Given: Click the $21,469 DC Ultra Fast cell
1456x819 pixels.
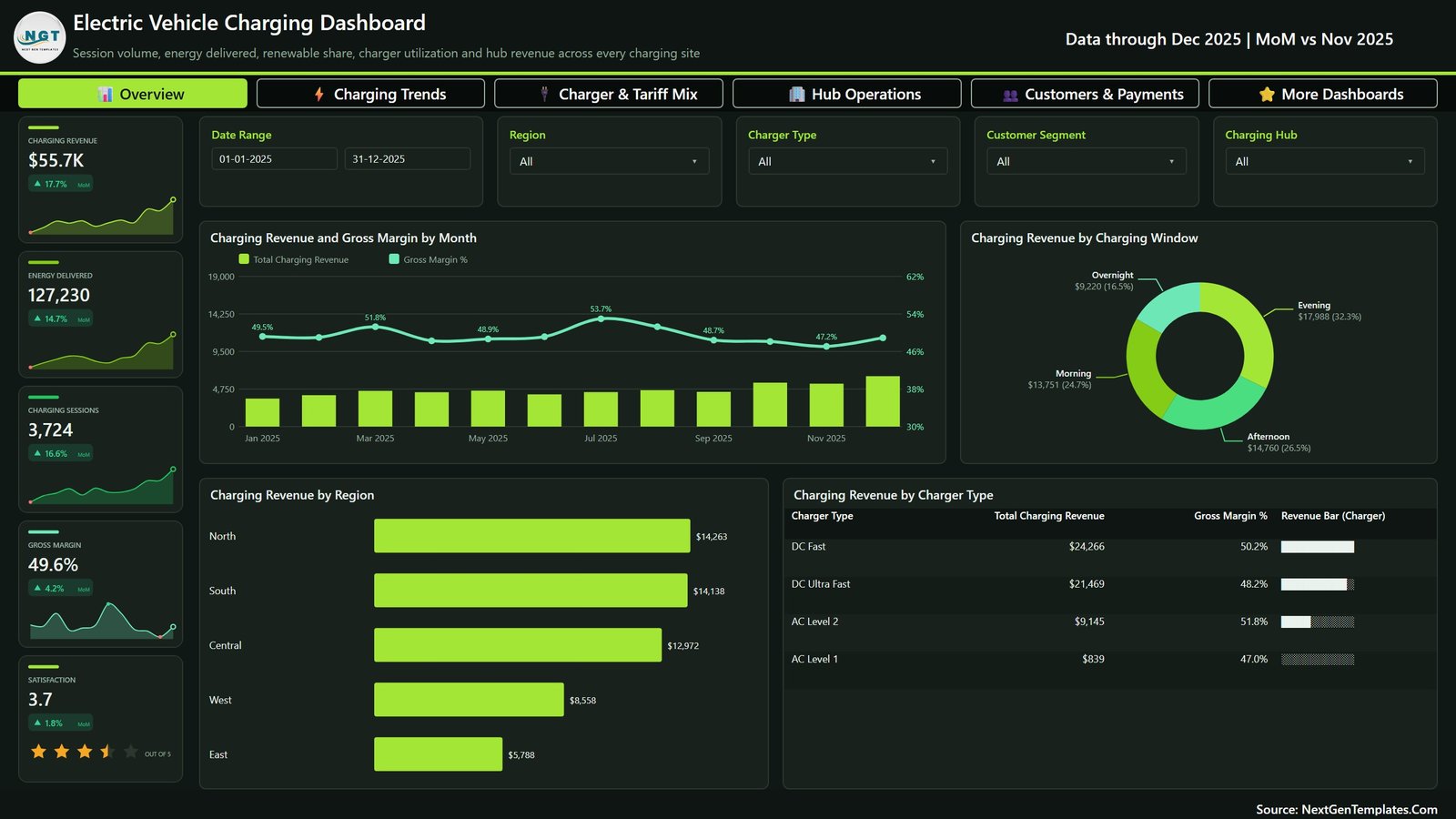Looking at the screenshot, I should tap(1087, 584).
